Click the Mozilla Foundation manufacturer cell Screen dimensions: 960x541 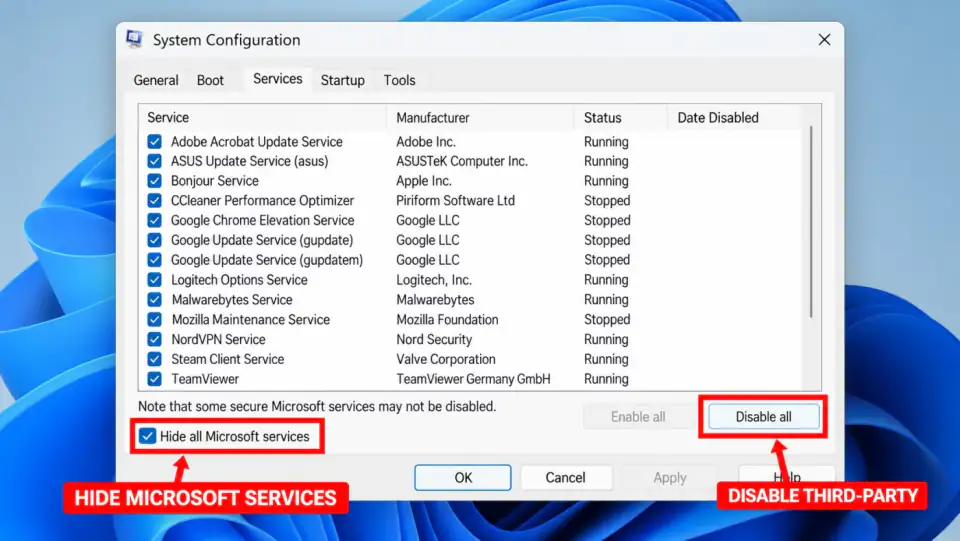coord(447,319)
